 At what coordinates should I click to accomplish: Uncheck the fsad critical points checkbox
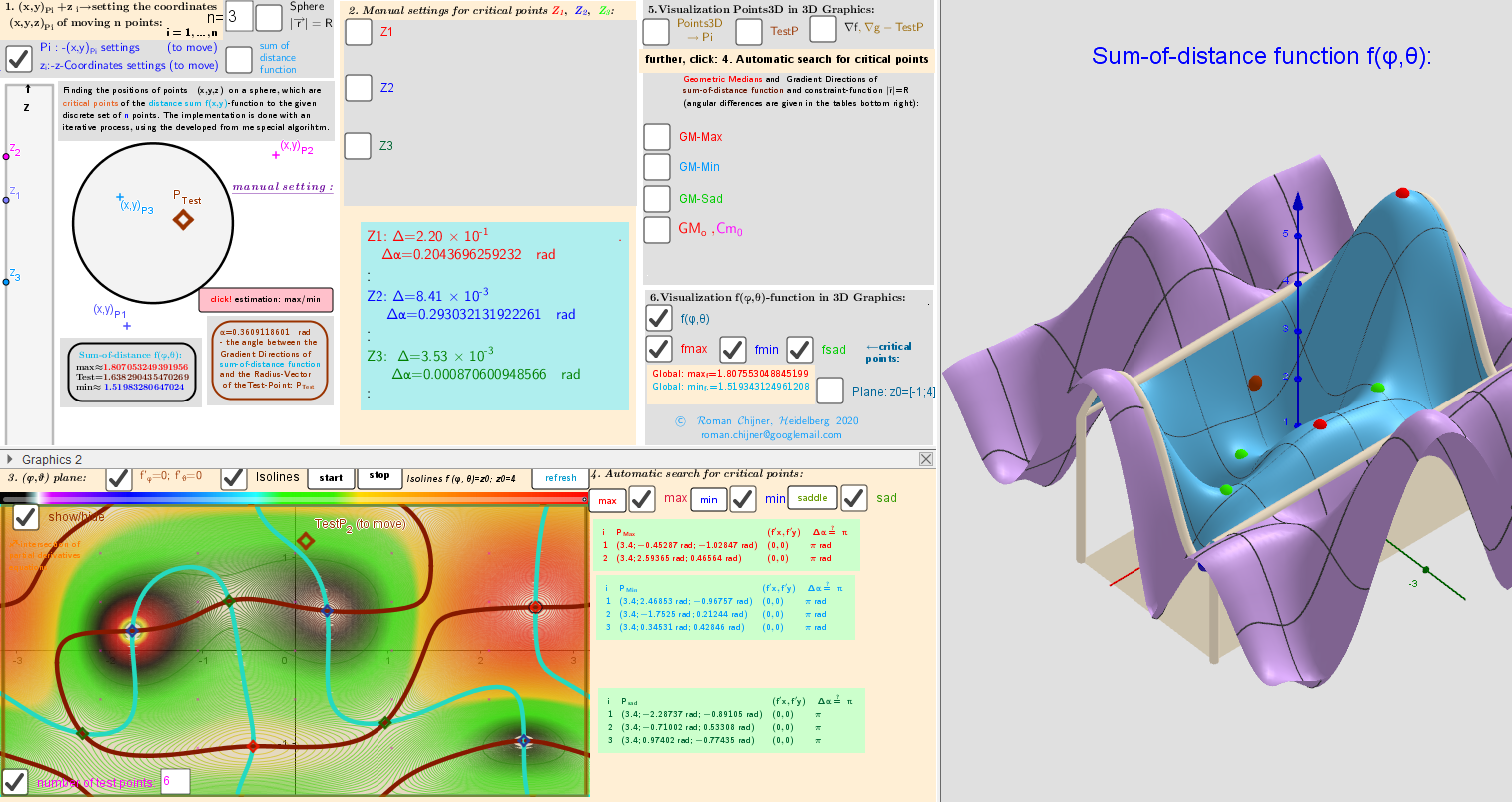coord(800,349)
